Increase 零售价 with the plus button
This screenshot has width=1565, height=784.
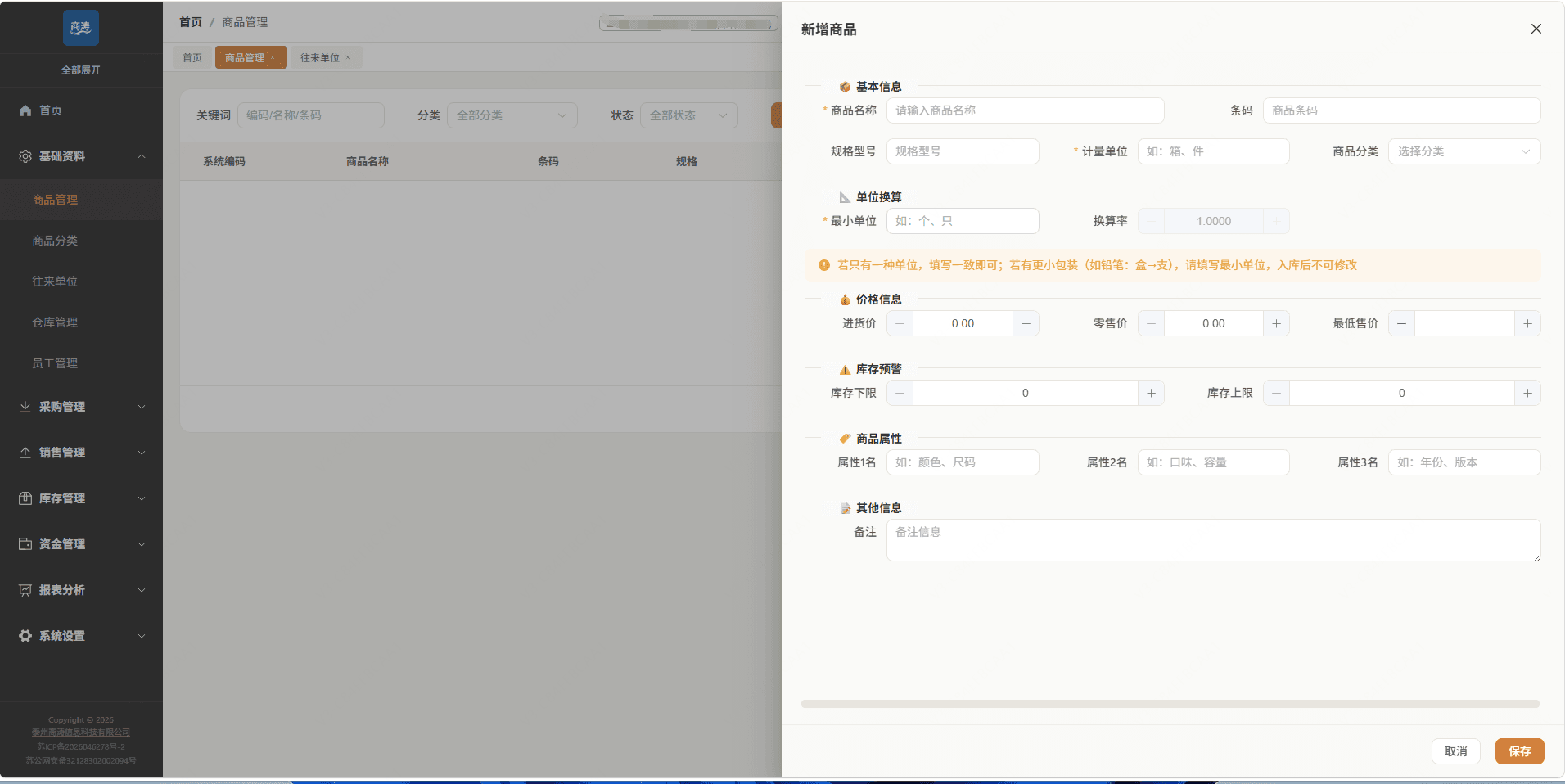1276,323
